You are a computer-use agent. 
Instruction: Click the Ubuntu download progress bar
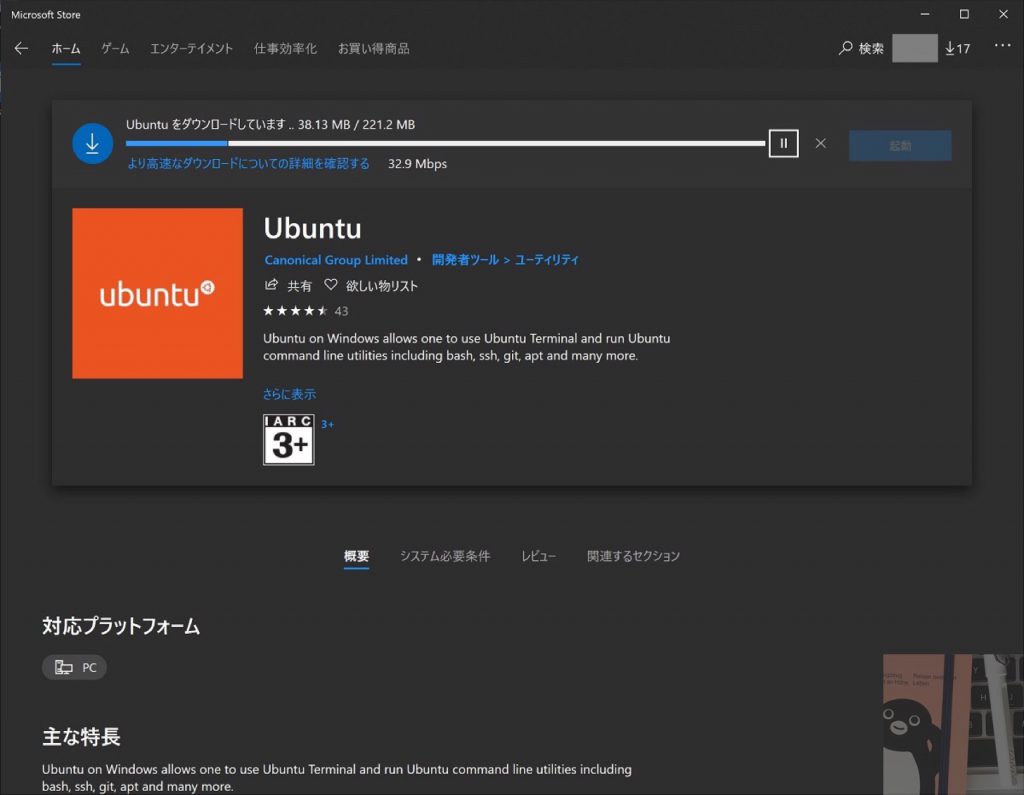click(x=445, y=143)
